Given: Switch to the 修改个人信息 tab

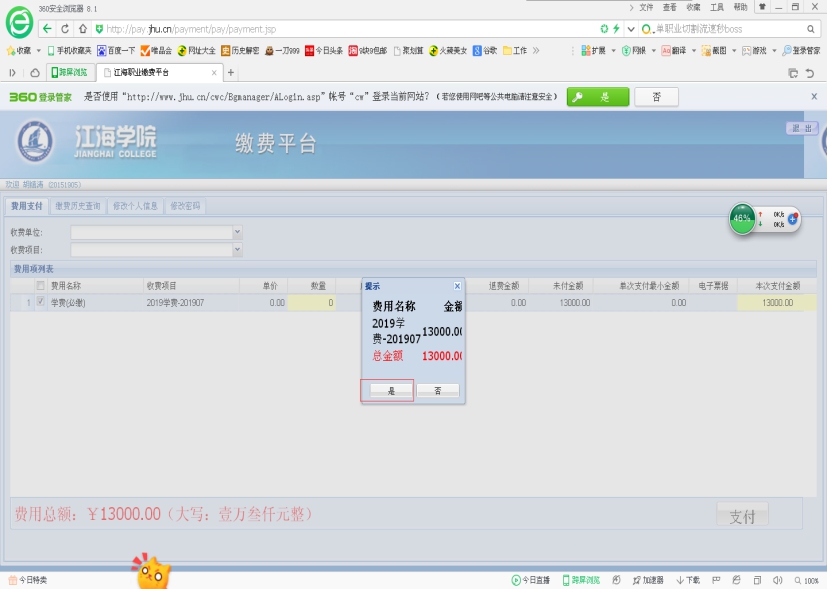Looking at the screenshot, I should 135,206.
